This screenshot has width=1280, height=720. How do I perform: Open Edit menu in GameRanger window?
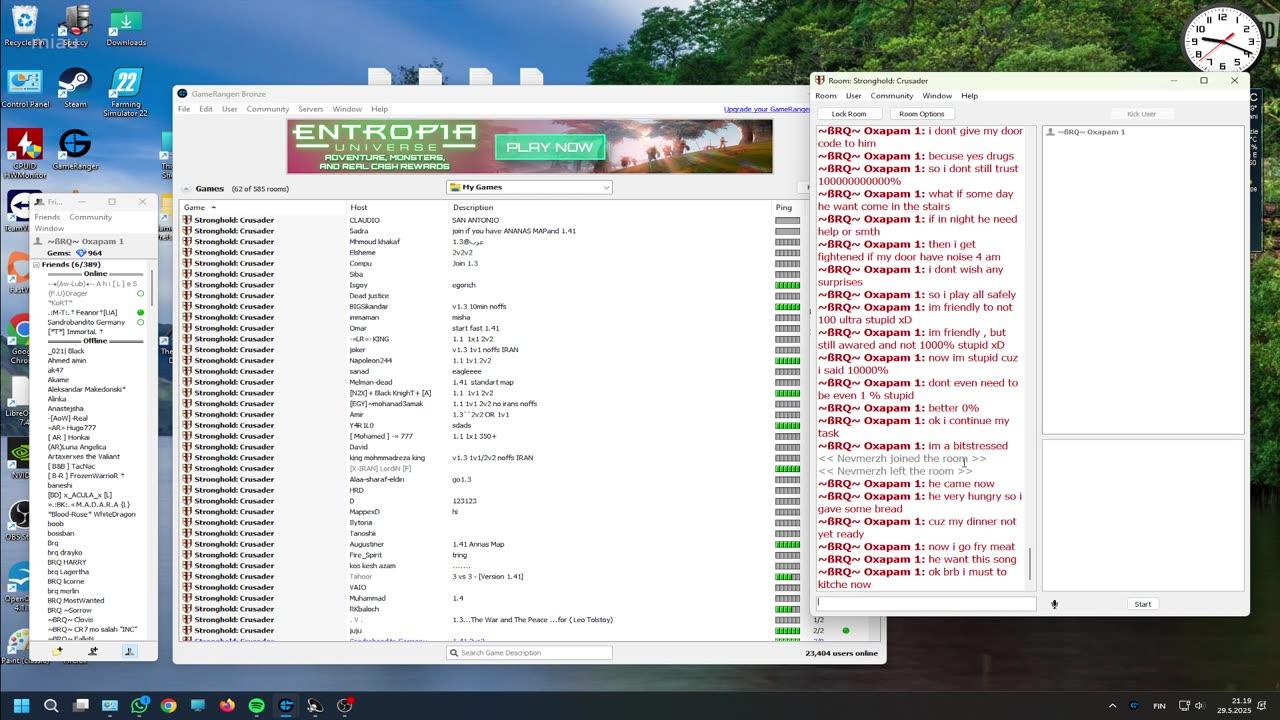205,109
